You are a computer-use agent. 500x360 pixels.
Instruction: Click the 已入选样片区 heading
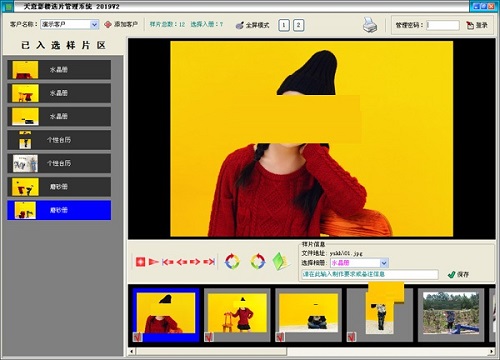[x=63, y=45]
